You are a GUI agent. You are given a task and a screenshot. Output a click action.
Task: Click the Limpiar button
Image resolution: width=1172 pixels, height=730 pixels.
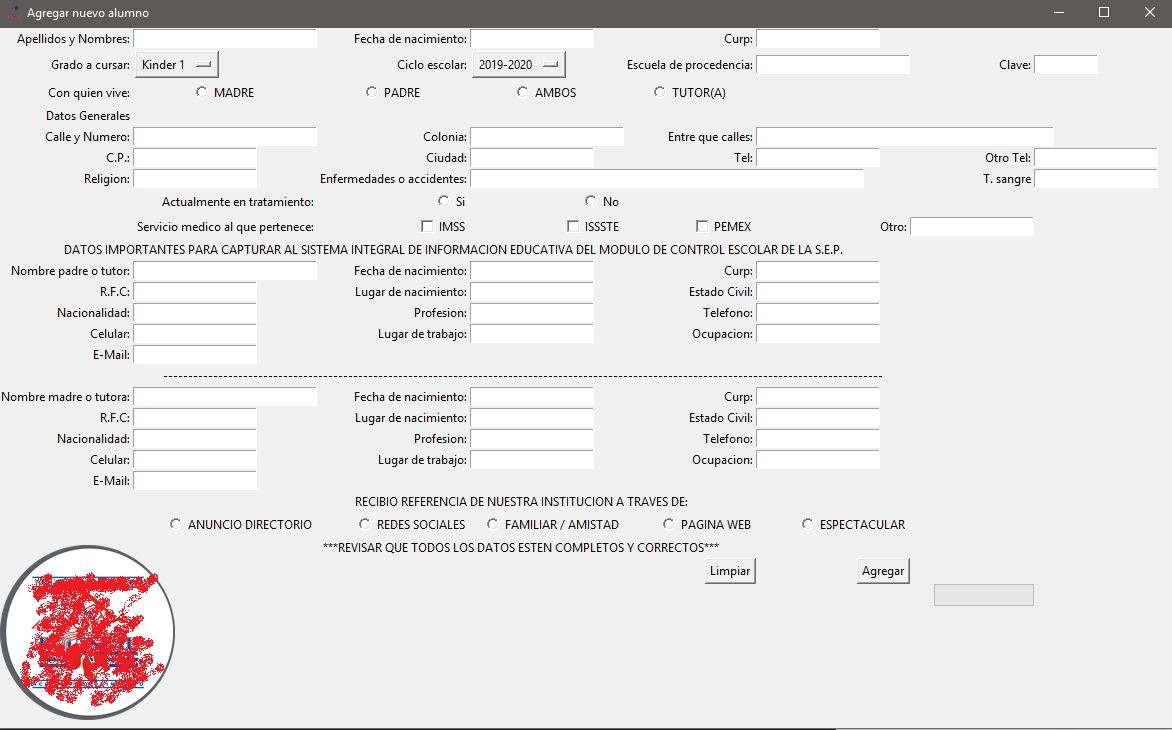[x=730, y=571]
